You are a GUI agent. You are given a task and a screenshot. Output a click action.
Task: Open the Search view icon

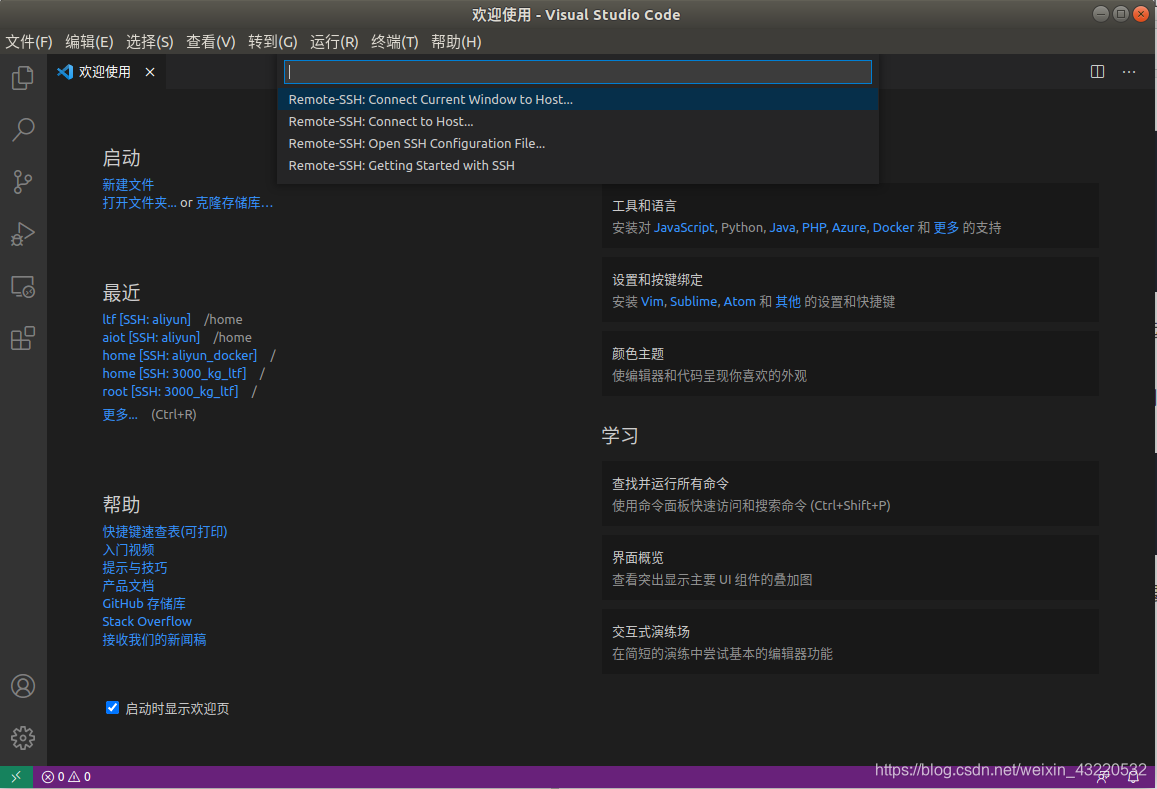pyautogui.click(x=23, y=130)
